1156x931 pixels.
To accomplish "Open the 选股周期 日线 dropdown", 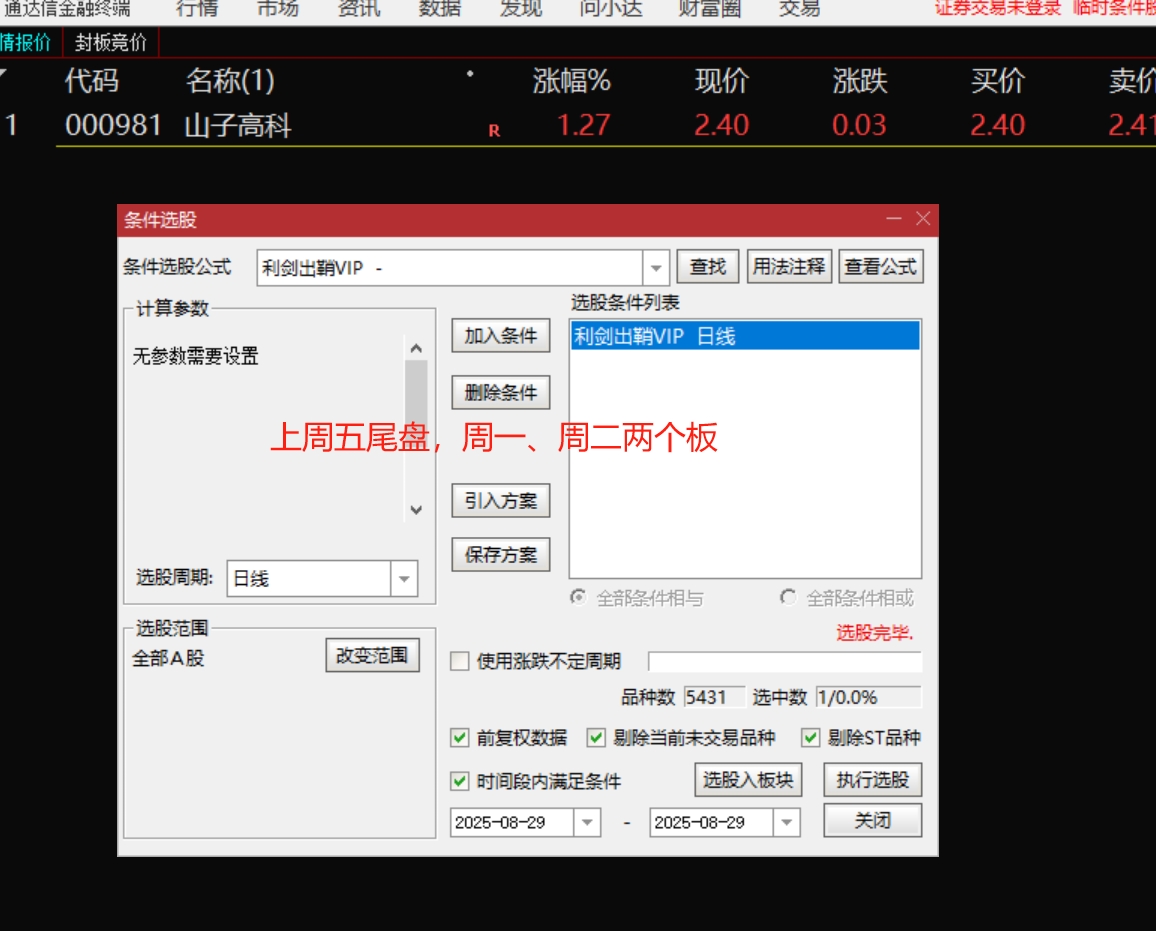I will pos(404,579).
